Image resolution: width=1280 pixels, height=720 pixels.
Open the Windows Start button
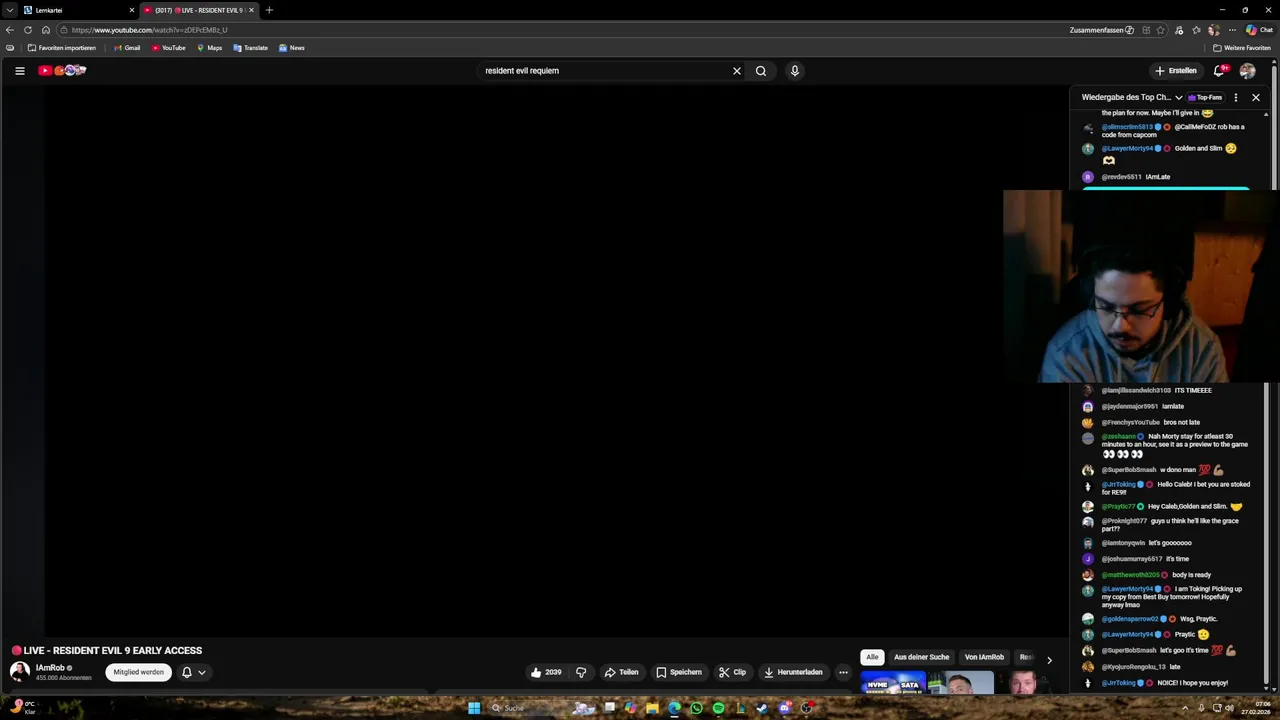(x=474, y=708)
